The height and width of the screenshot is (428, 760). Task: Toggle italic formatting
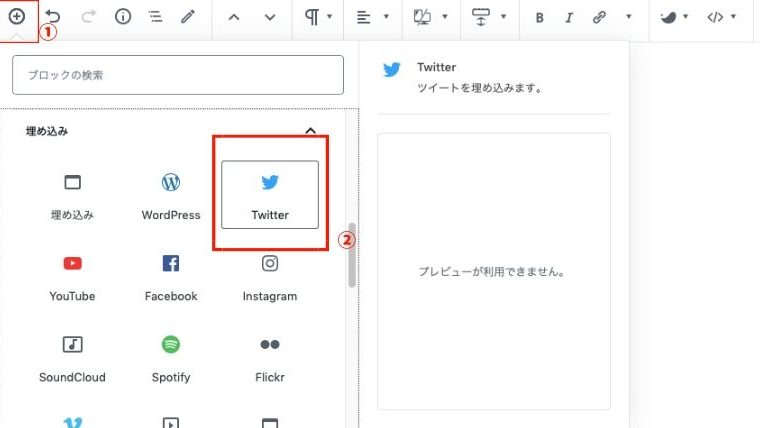(569, 18)
